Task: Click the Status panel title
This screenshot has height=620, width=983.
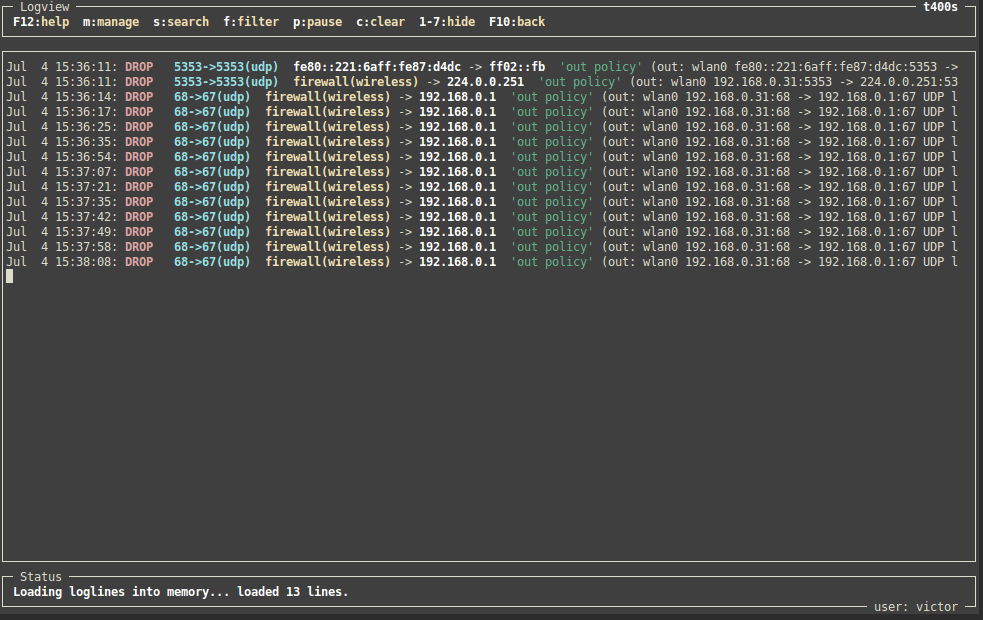Action: [41, 577]
